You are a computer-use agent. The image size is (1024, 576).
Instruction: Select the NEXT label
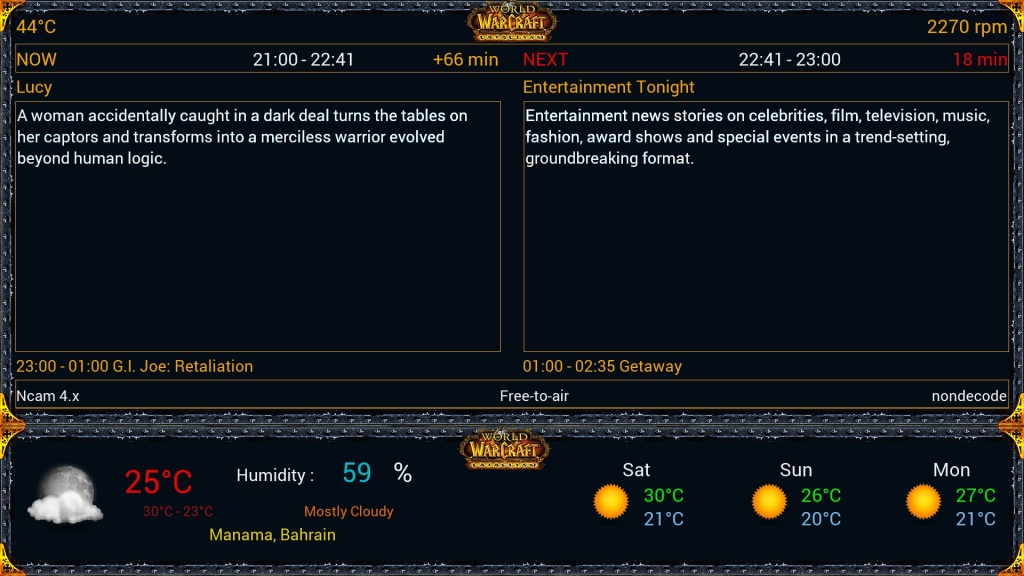point(545,59)
